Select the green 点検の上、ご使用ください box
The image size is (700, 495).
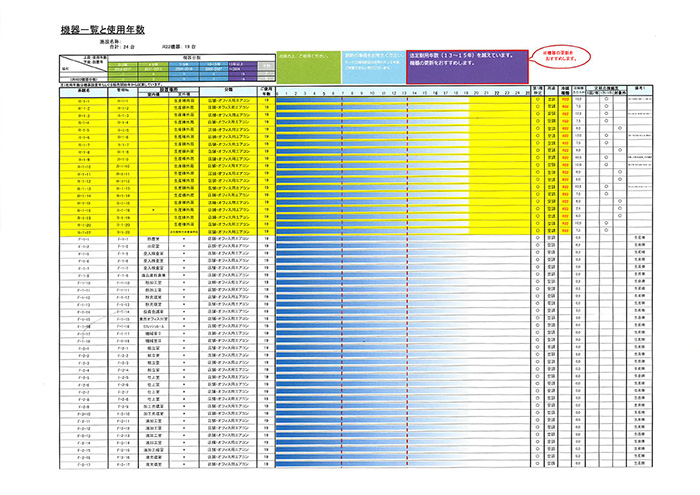[308, 67]
